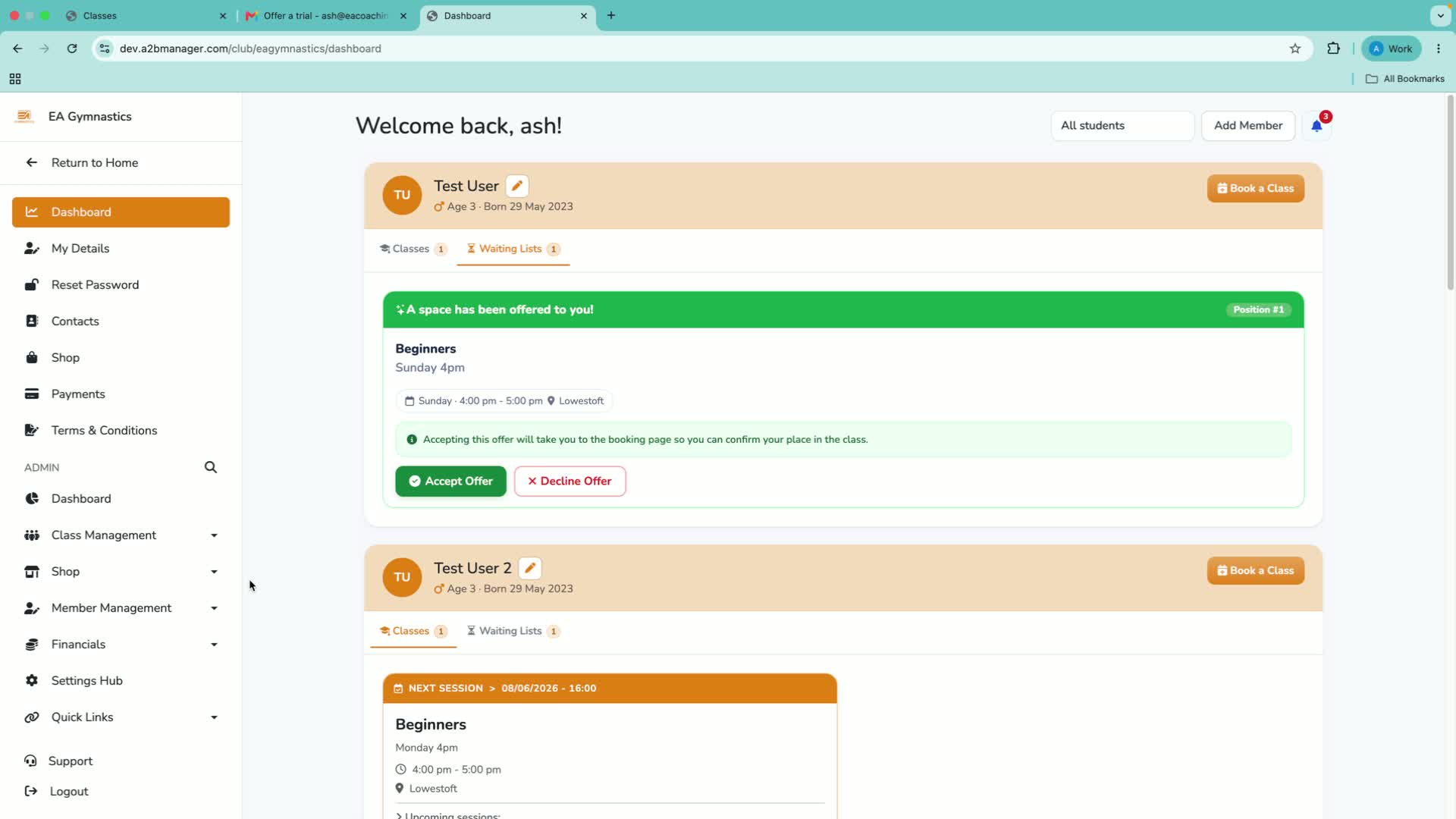Click the EA Gymnastics logo icon
Screen dimensions: 1456x819
(24, 116)
